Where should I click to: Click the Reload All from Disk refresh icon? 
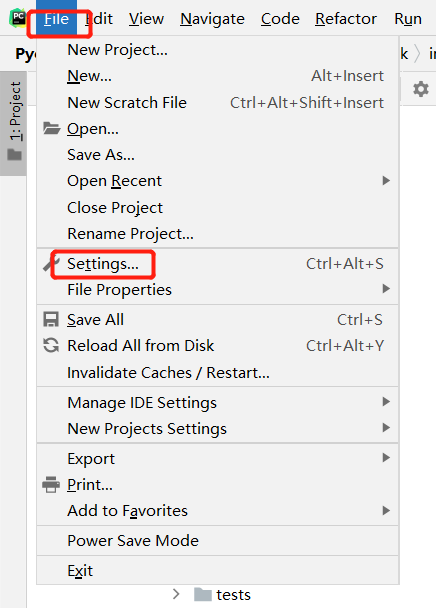[51, 345]
